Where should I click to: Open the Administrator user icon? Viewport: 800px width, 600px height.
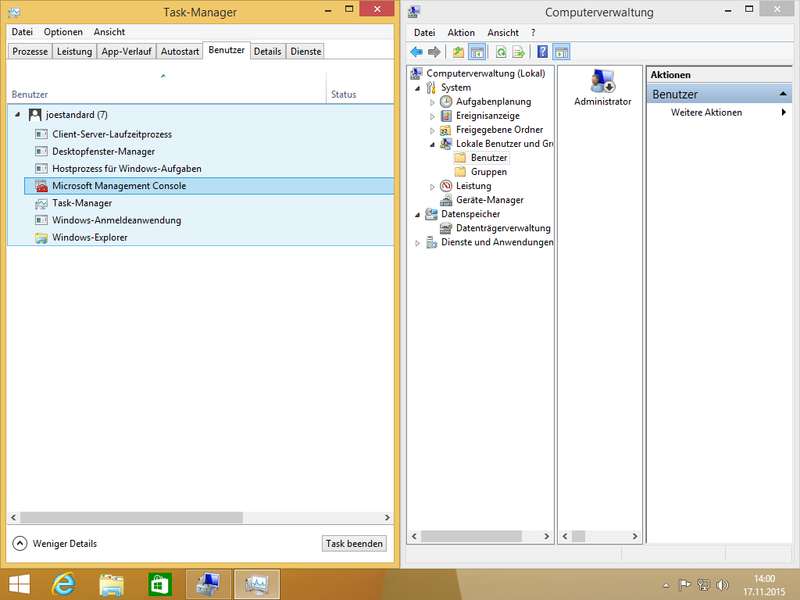pyautogui.click(x=602, y=86)
